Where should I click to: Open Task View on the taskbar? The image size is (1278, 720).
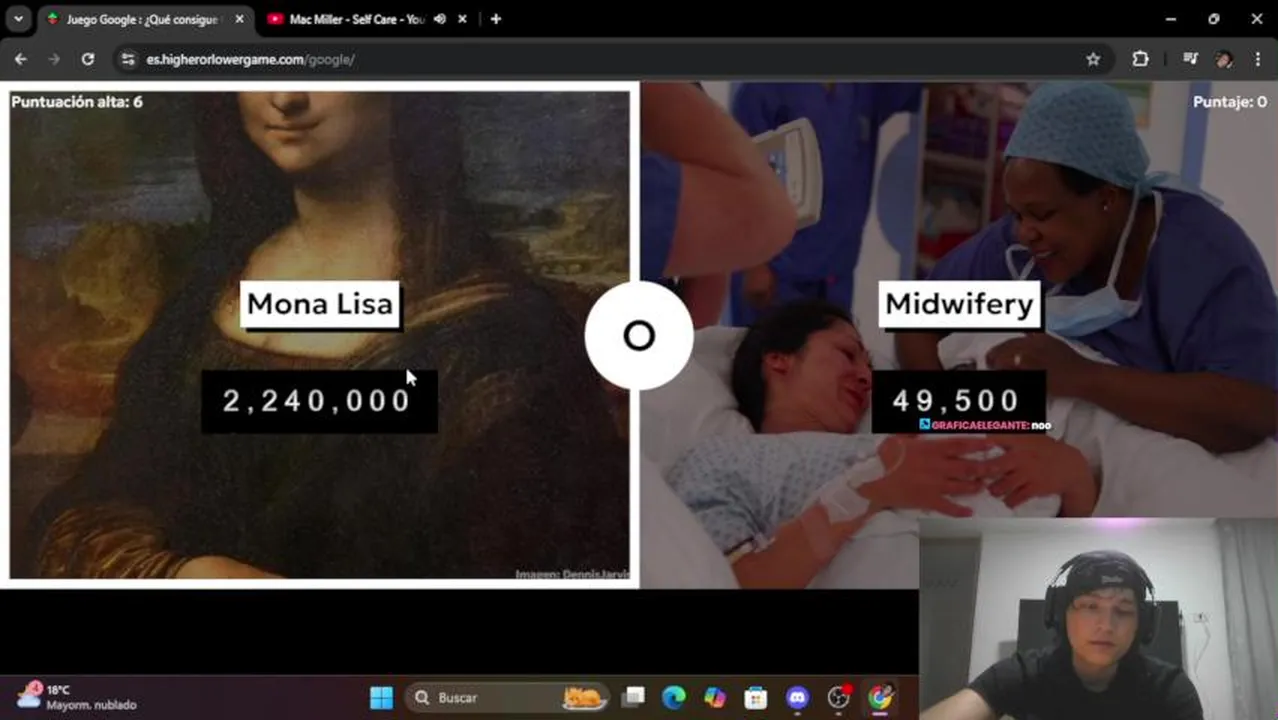coord(633,697)
